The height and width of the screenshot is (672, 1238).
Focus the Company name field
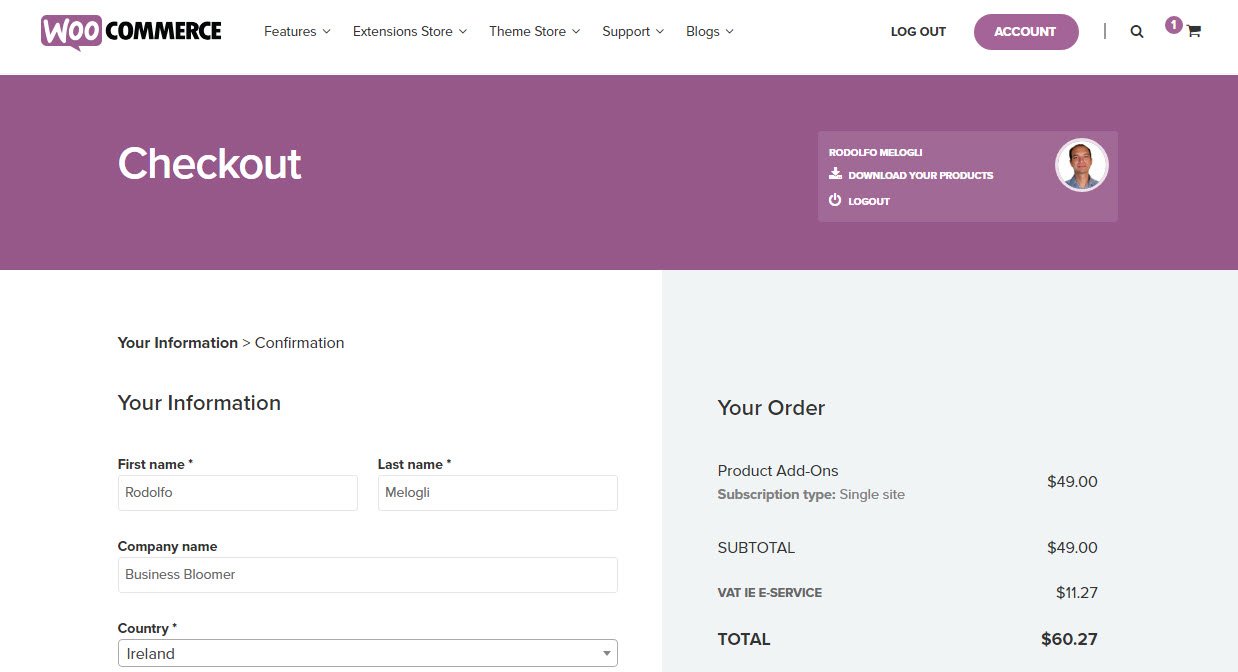368,575
